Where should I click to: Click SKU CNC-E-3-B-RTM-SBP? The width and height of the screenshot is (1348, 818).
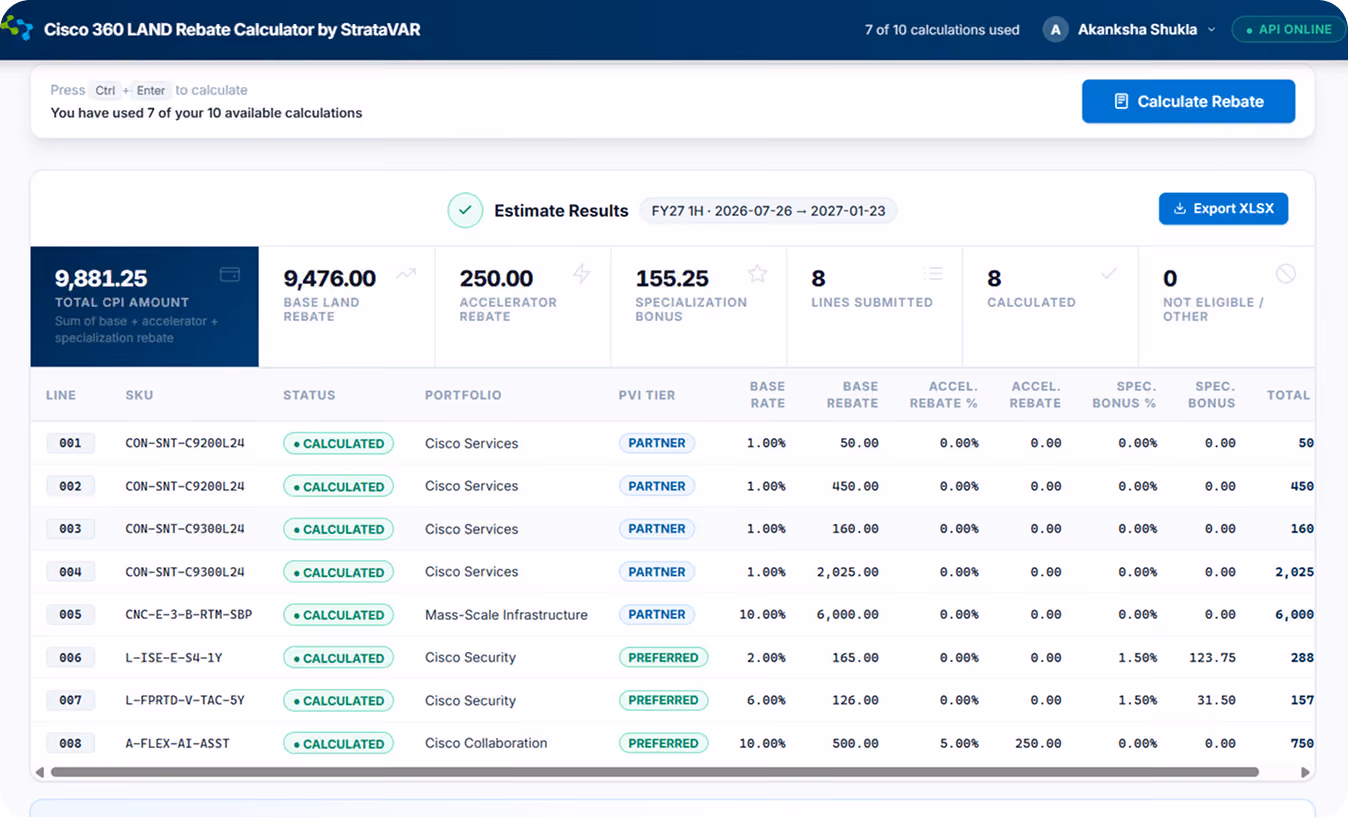click(189, 614)
